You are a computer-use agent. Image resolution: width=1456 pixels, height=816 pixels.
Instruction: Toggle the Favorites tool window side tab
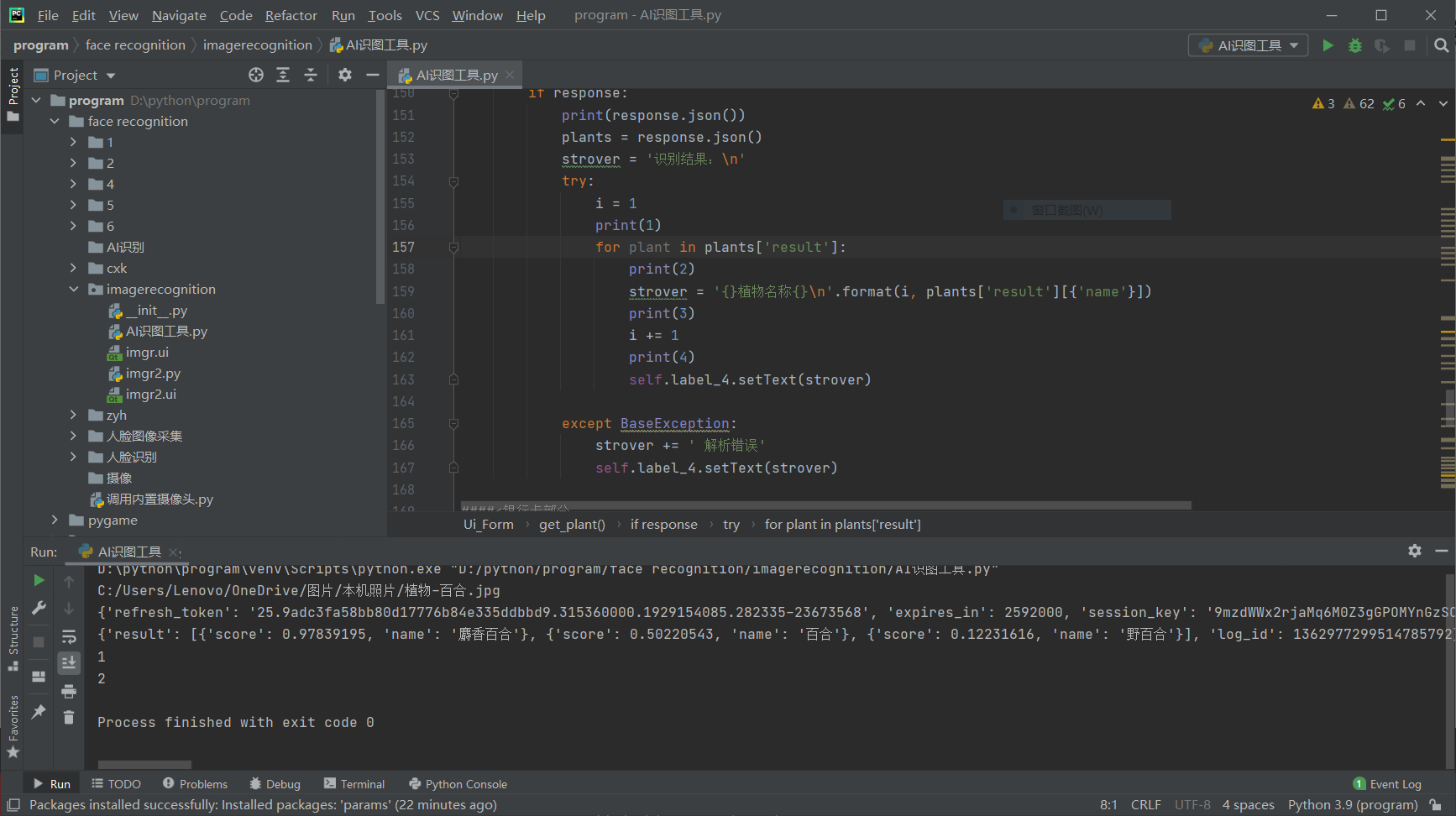[13, 727]
